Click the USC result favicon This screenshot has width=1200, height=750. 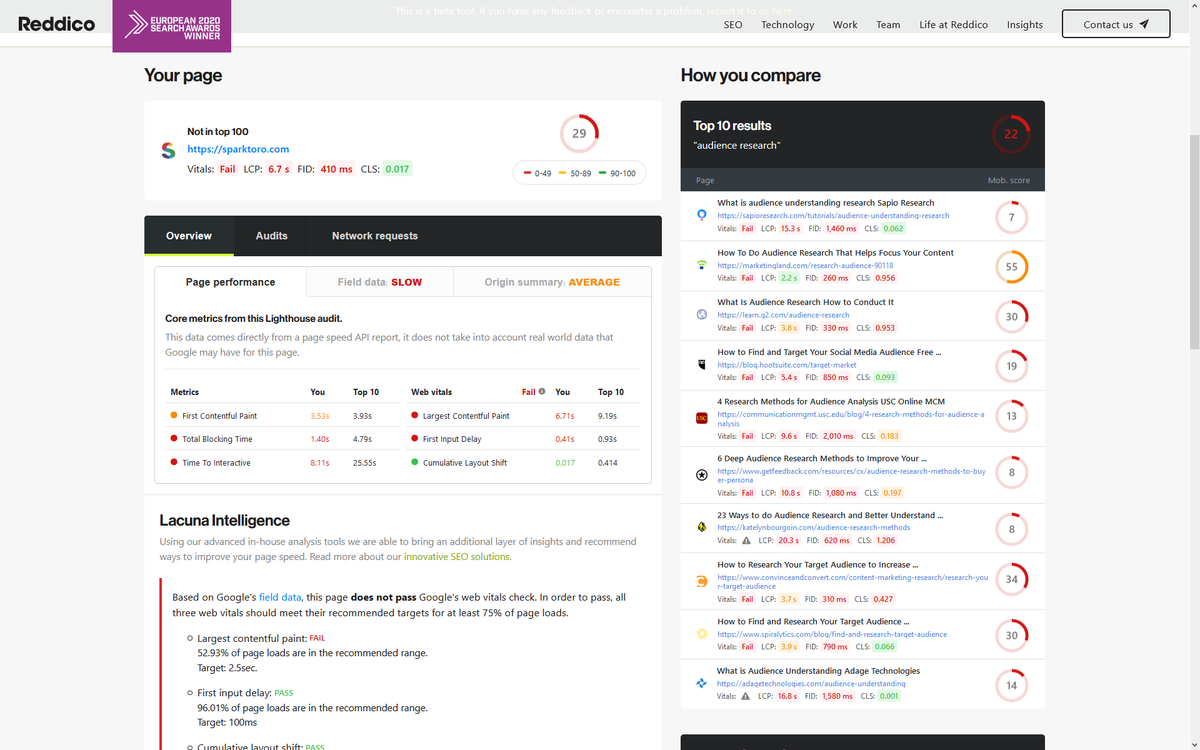(702, 417)
